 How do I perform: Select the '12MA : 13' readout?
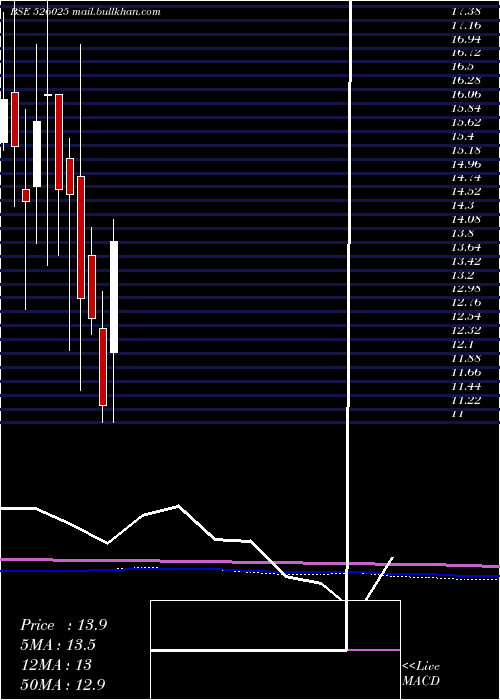(56, 665)
